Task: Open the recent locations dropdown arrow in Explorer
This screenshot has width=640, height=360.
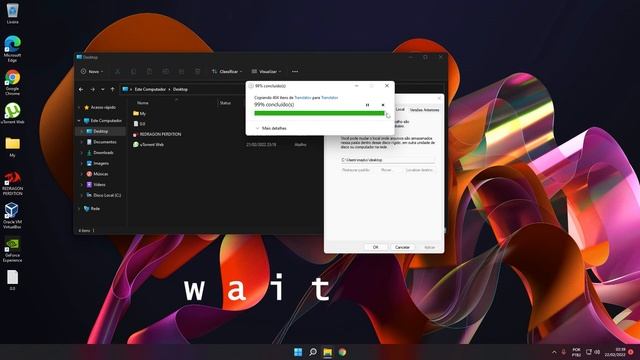Action: click(102, 89)
